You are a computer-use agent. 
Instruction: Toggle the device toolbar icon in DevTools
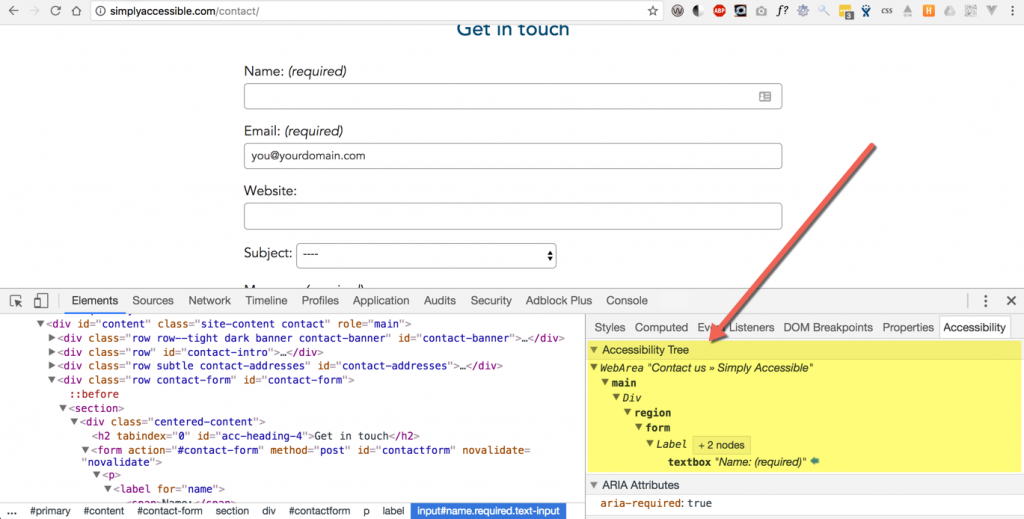coord(41,300)
